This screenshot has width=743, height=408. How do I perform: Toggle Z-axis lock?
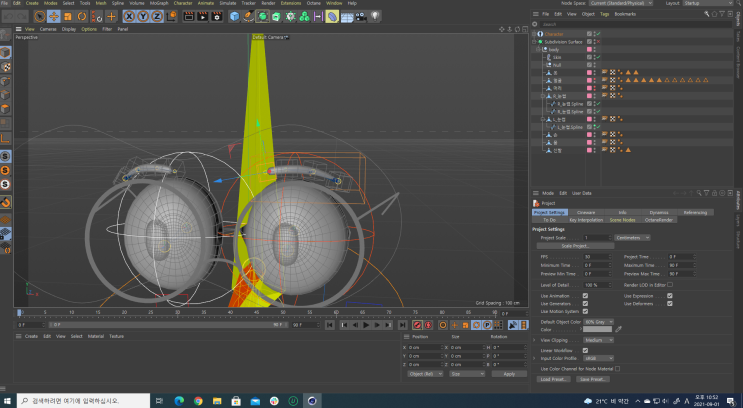point(157,17)
